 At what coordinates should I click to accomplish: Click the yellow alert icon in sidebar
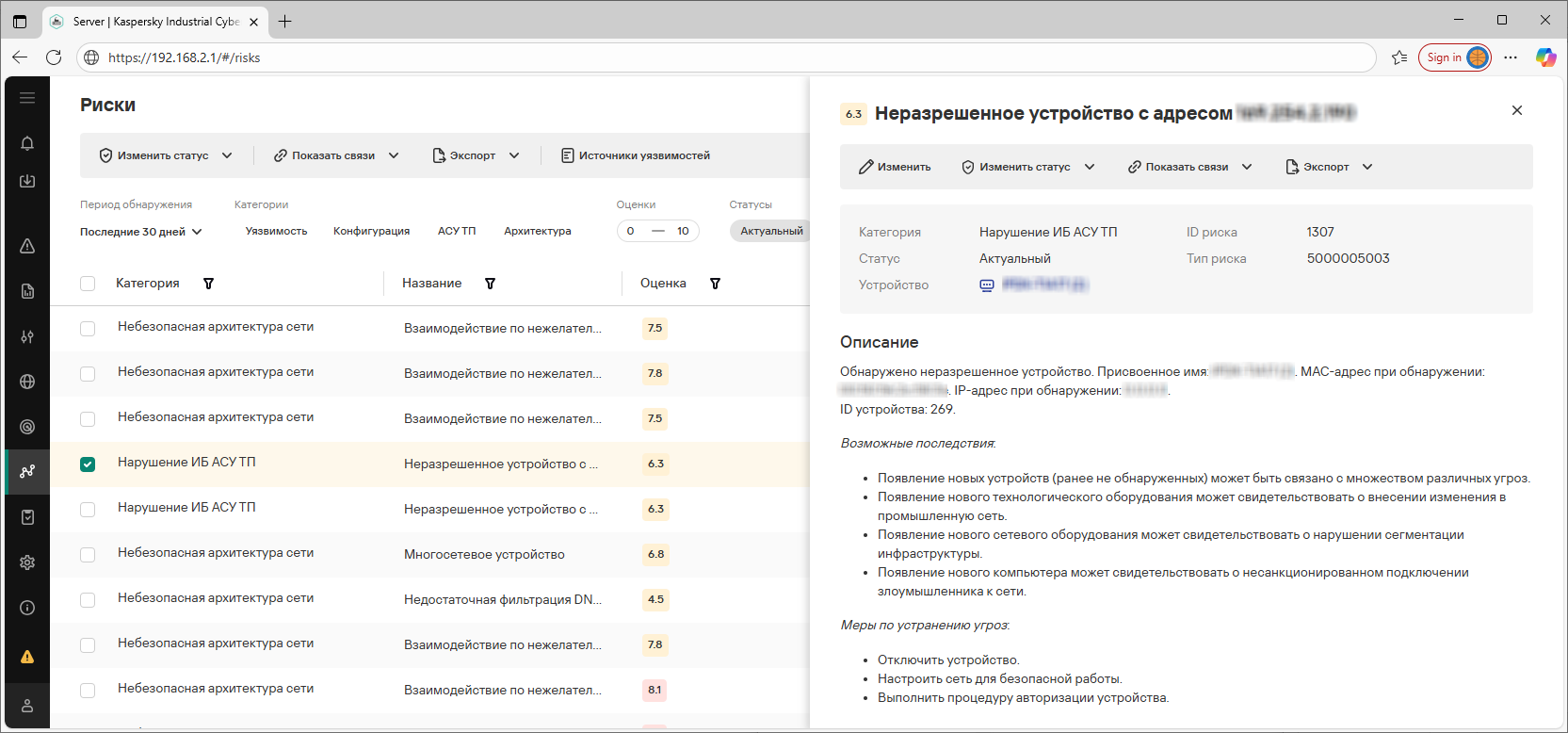(x=27, y=657)
